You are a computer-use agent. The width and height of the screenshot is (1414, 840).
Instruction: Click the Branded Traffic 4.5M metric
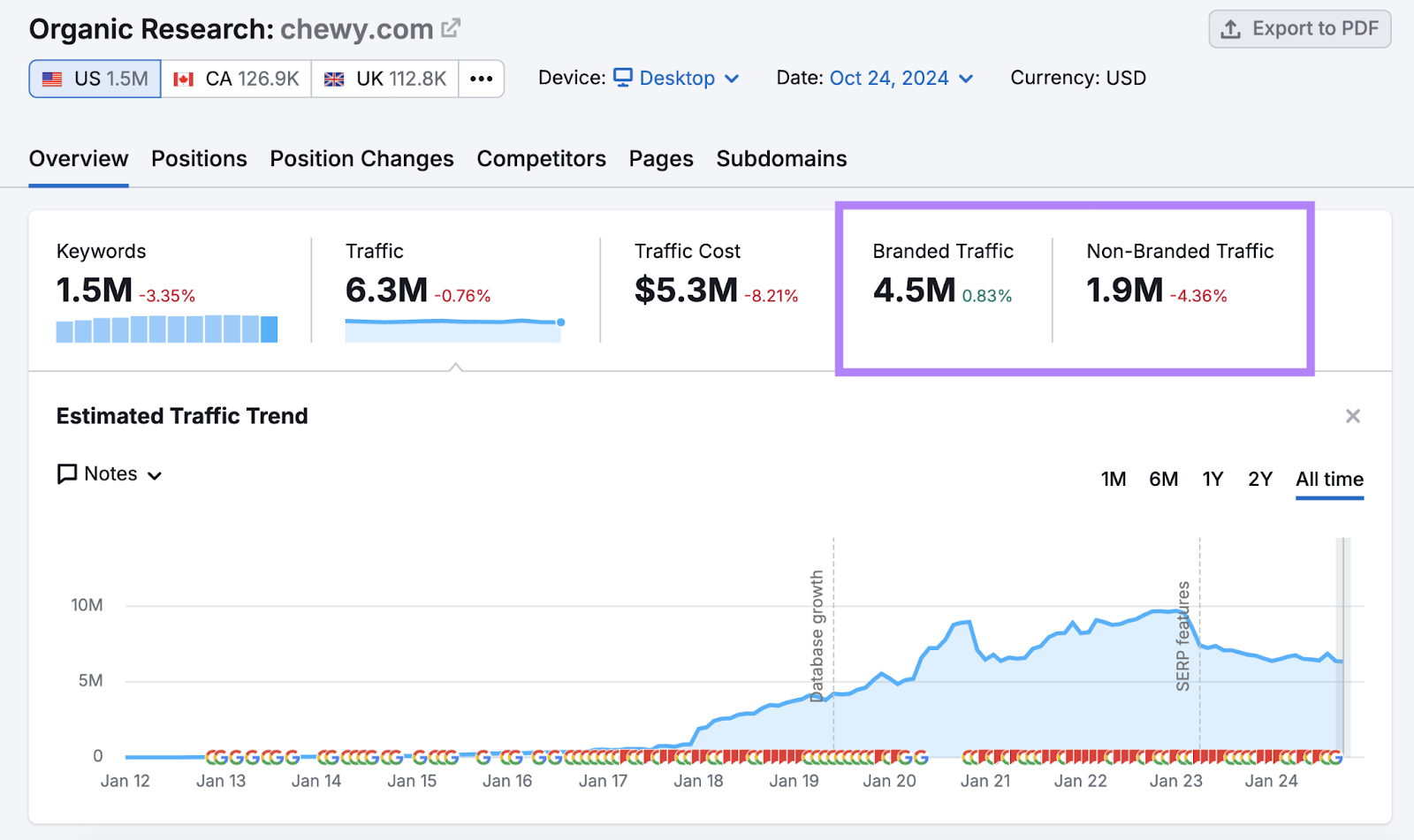click(x=914, y=290)
